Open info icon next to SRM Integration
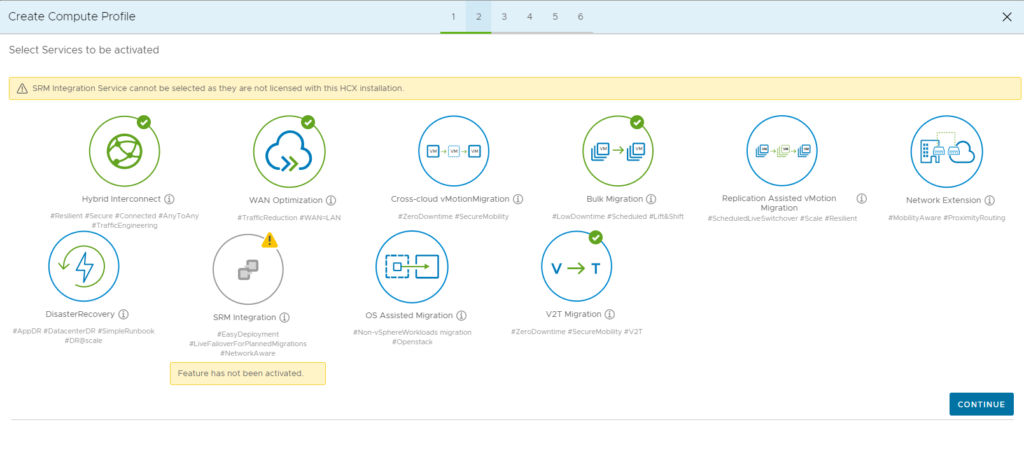 (x=284, y=317)
